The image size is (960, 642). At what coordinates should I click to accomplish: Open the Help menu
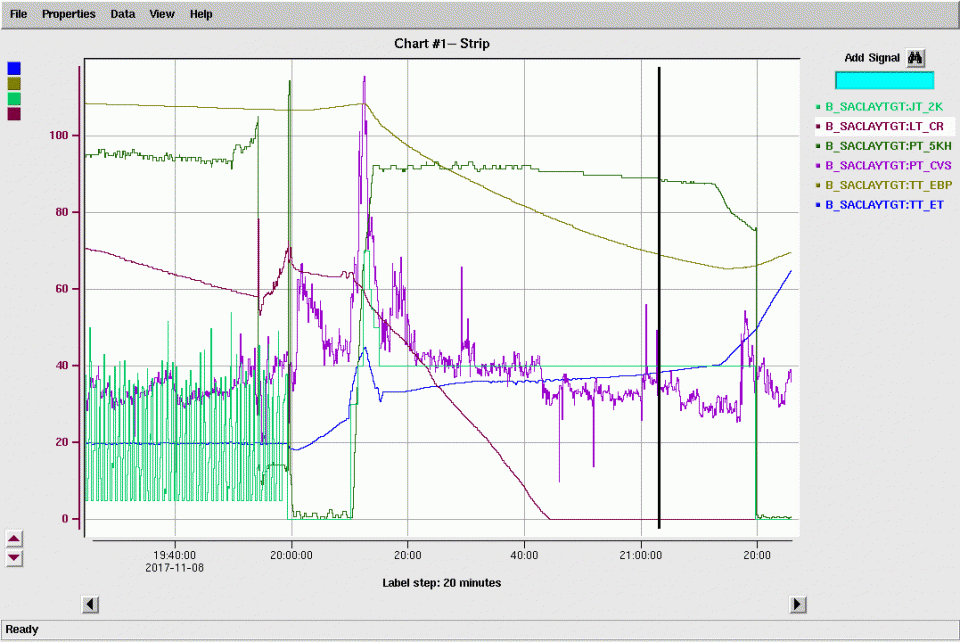tap(201, 14)
